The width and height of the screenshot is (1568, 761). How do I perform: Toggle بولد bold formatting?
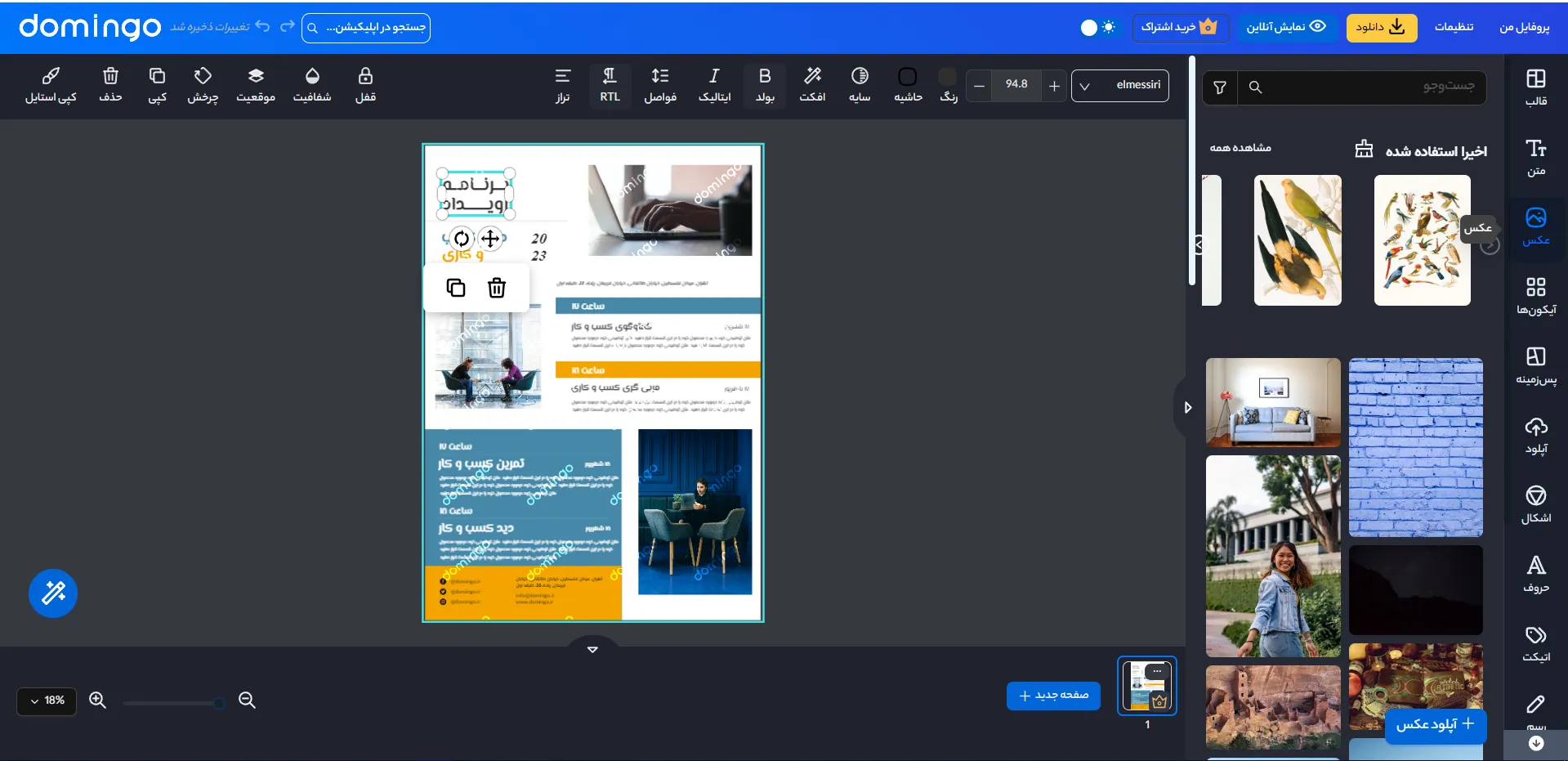765,85
